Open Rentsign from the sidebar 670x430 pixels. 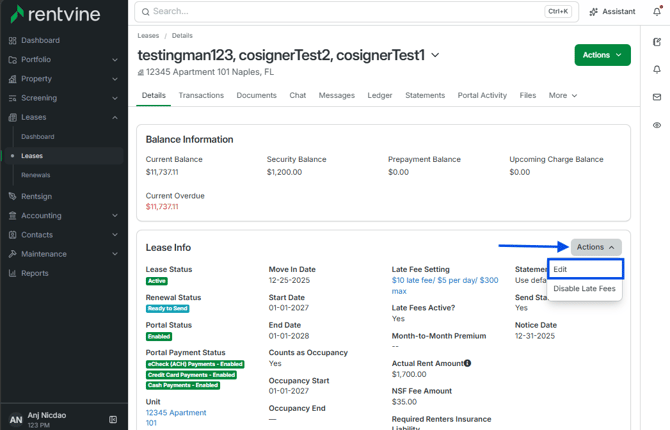click(36, 196)
